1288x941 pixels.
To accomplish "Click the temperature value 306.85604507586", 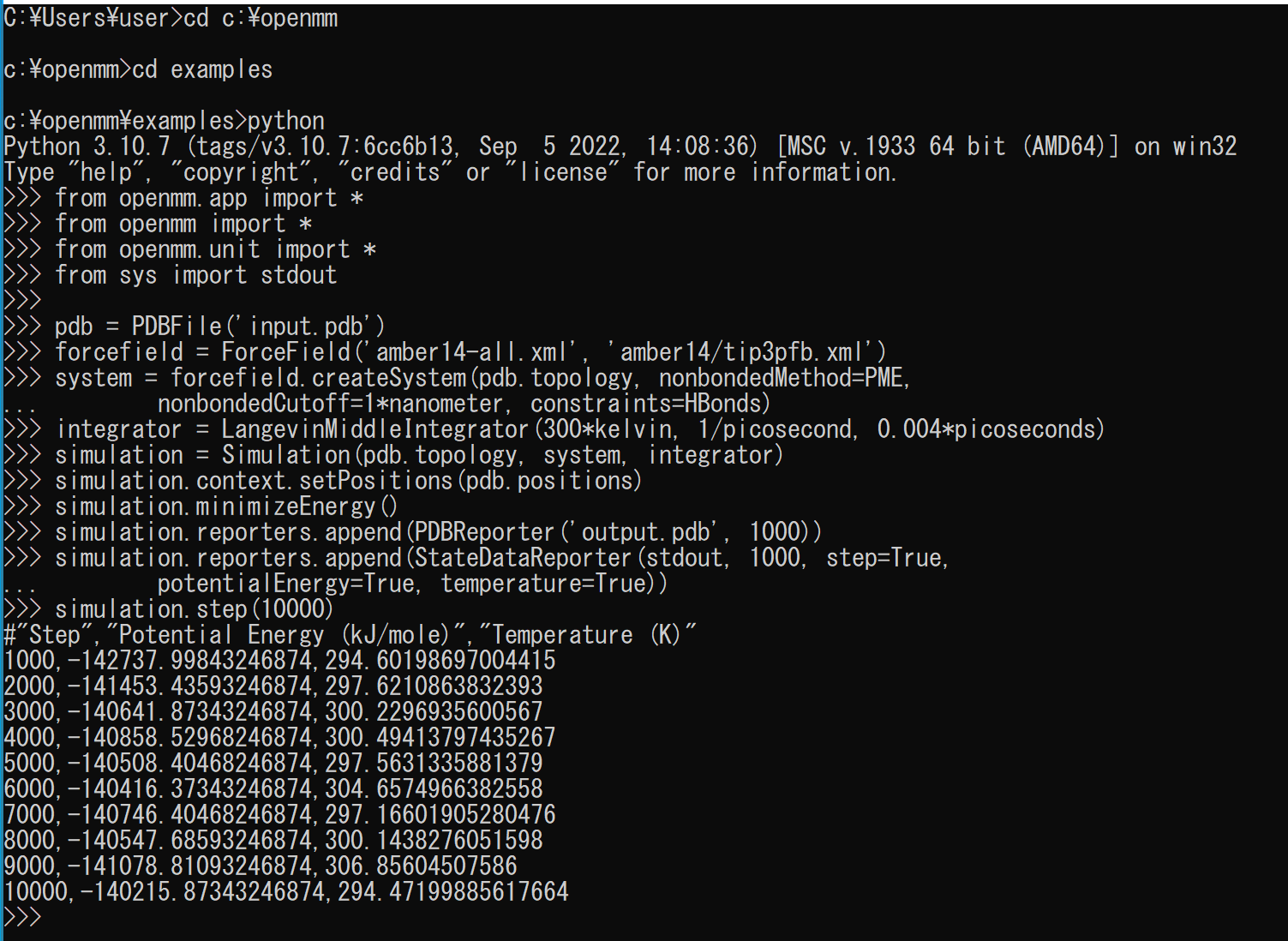I will [x=421, y=866].
